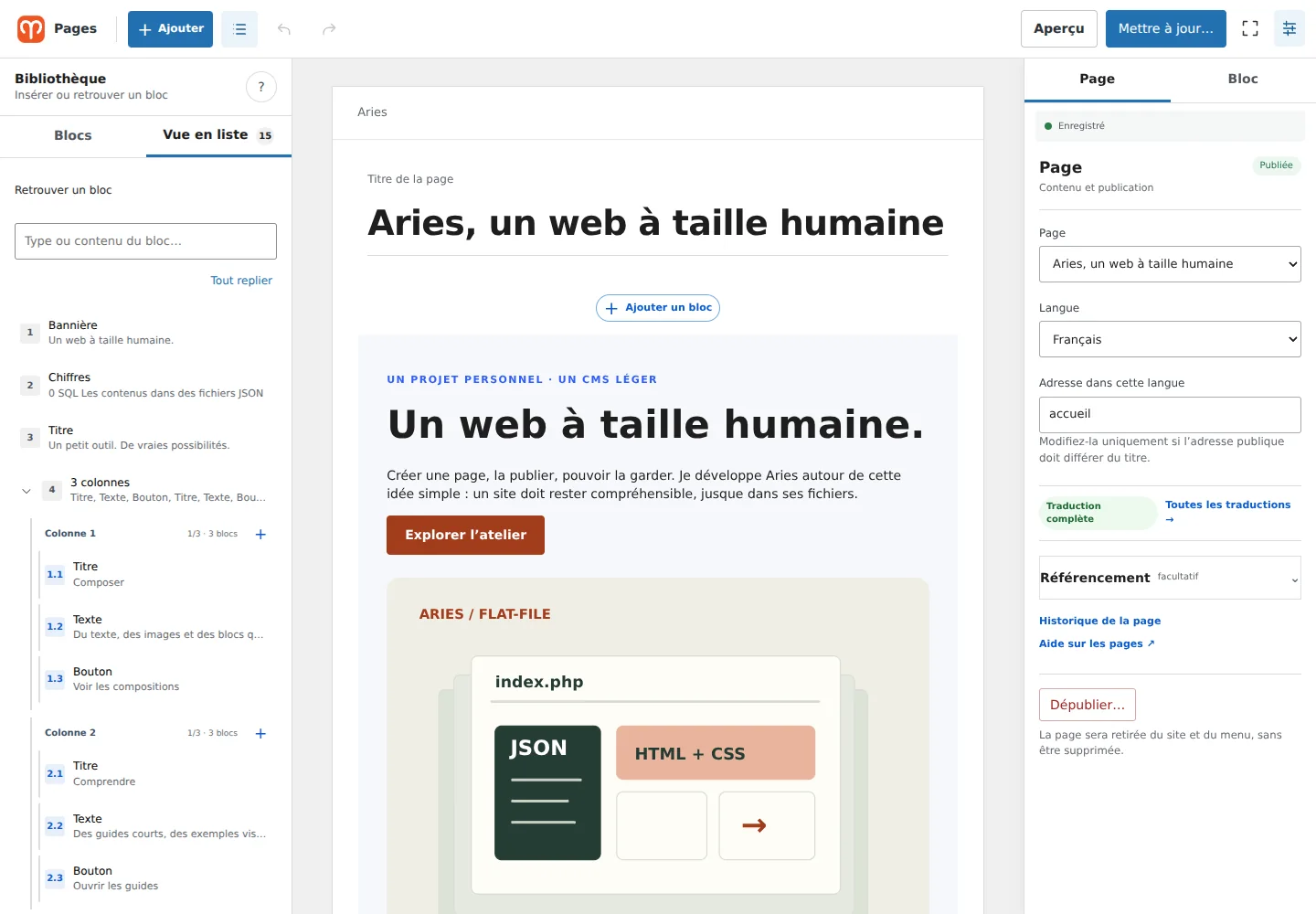Click Ajouter un bloc in canvas

(658, 308)
